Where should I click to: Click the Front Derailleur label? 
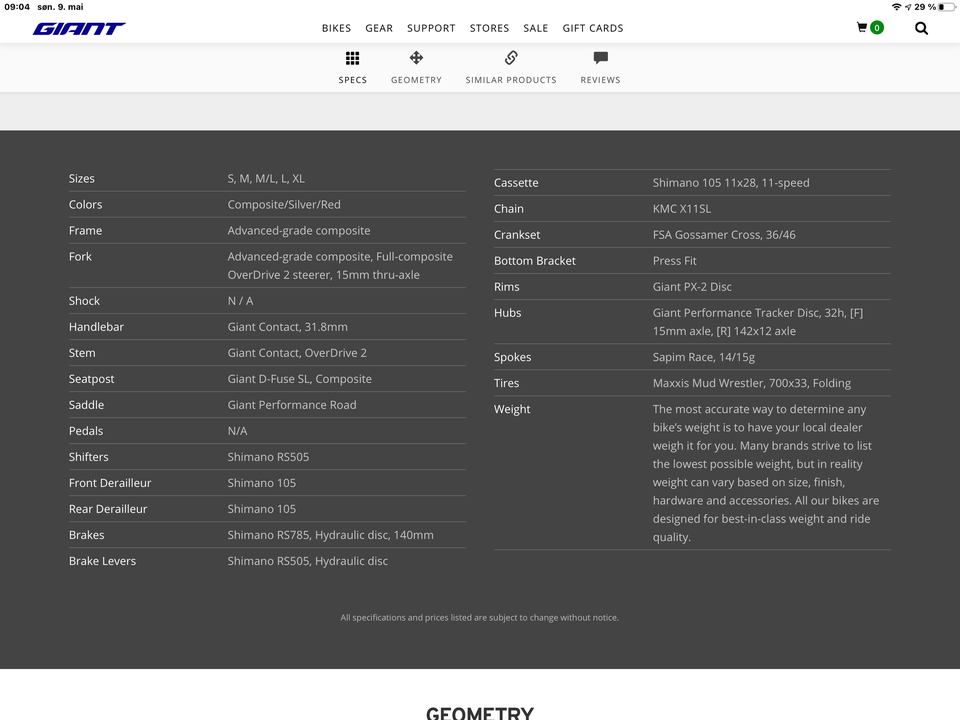110,483
